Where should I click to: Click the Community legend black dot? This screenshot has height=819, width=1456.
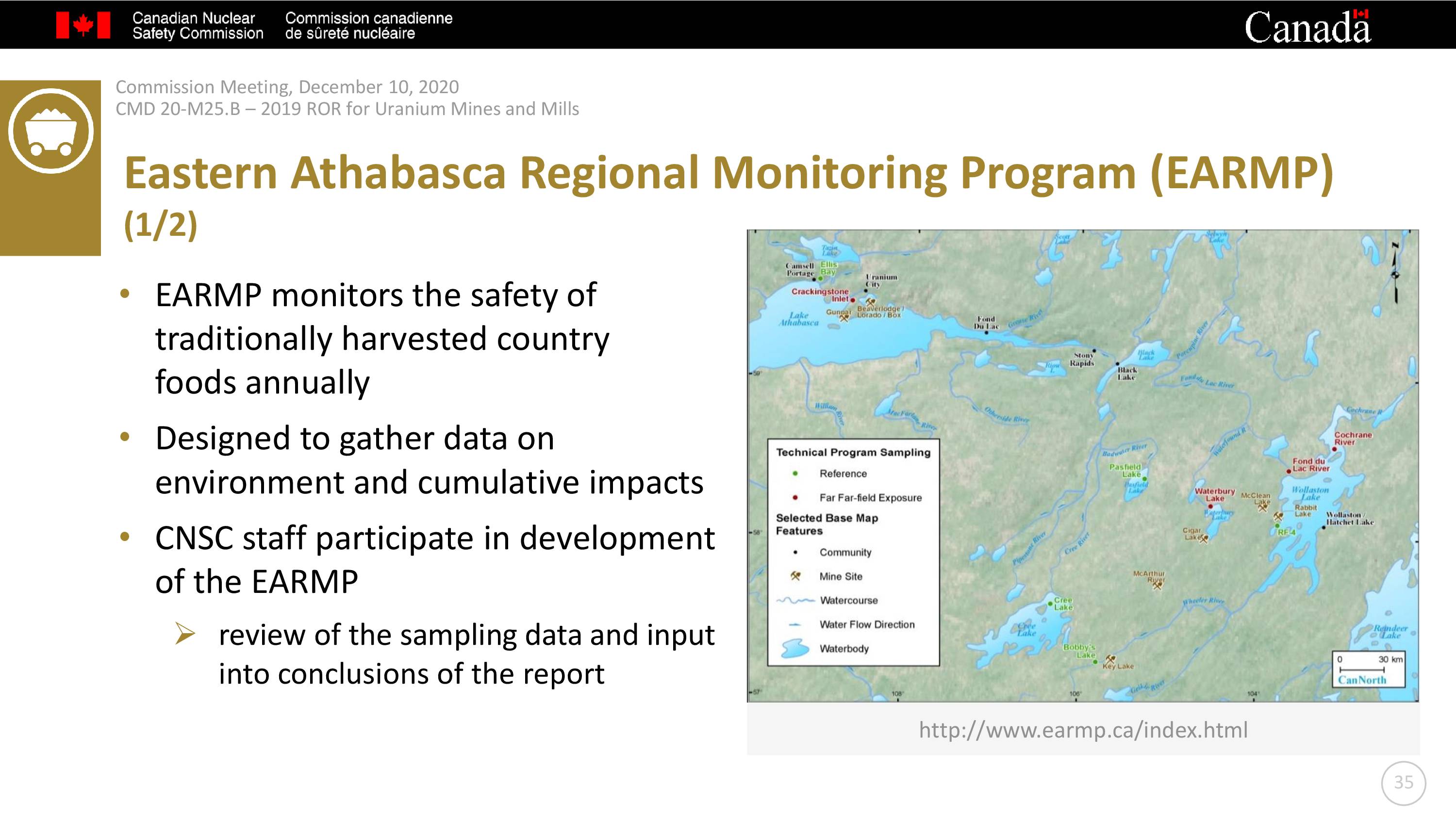point(795,552)
